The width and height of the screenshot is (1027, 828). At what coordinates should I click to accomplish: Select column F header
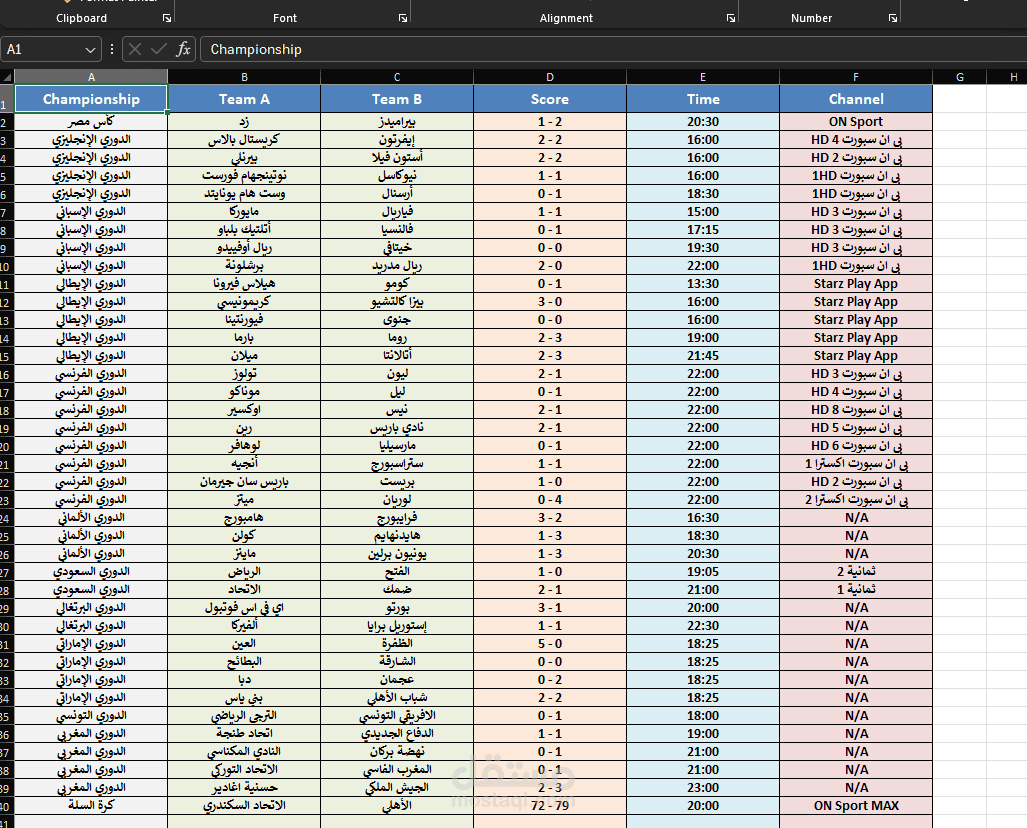(856, 77)
